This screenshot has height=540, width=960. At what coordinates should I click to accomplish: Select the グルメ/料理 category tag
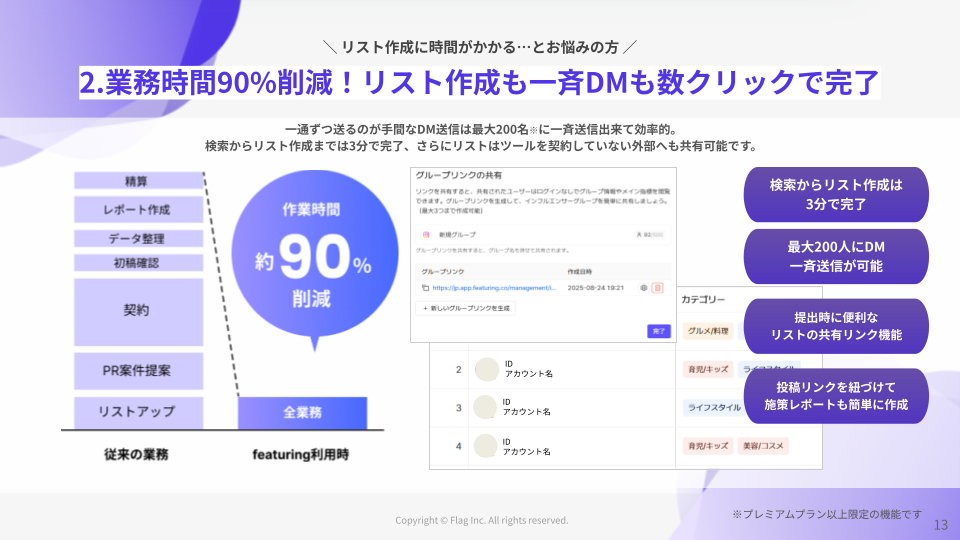708,331
